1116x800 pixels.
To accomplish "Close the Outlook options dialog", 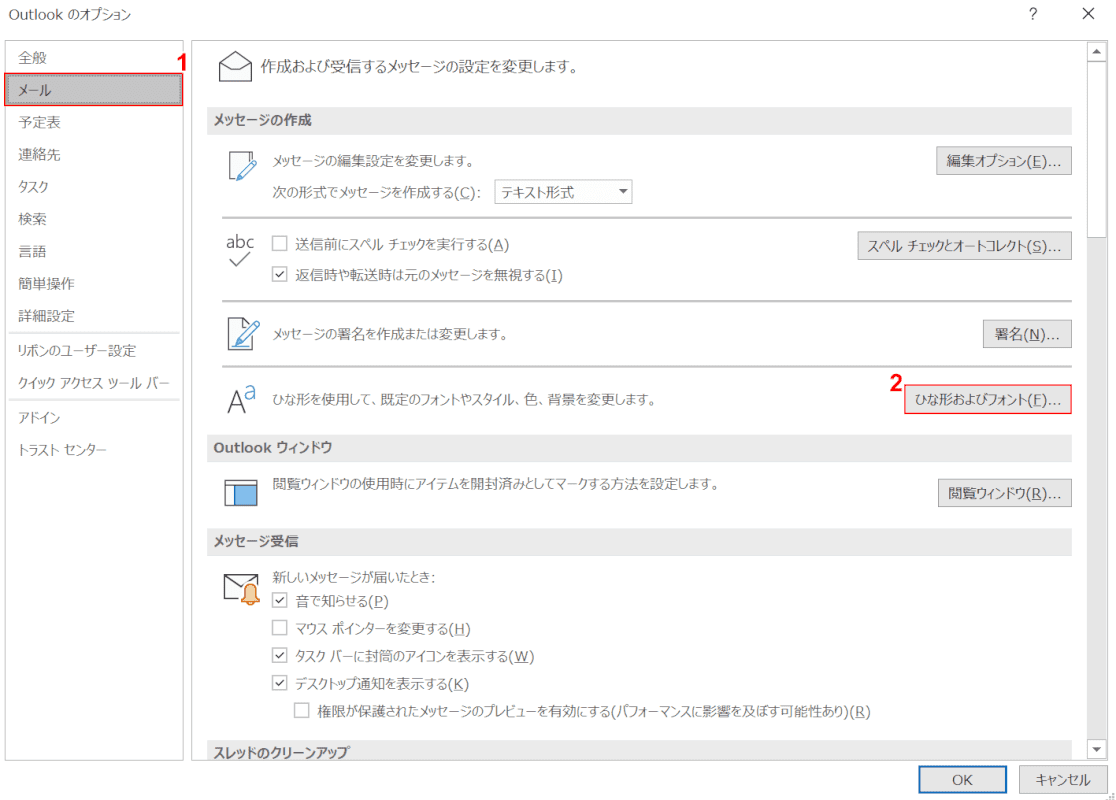I will [1088, 14].
